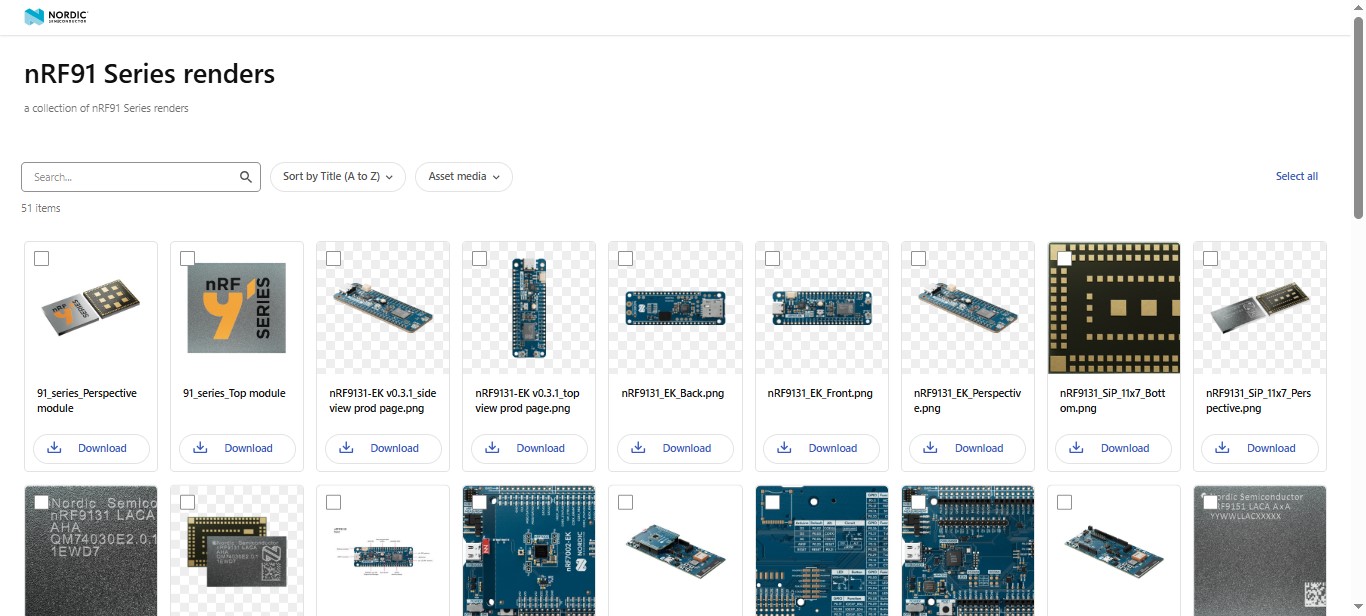Click download icon for 91_series_Top module

click(200, 448)
